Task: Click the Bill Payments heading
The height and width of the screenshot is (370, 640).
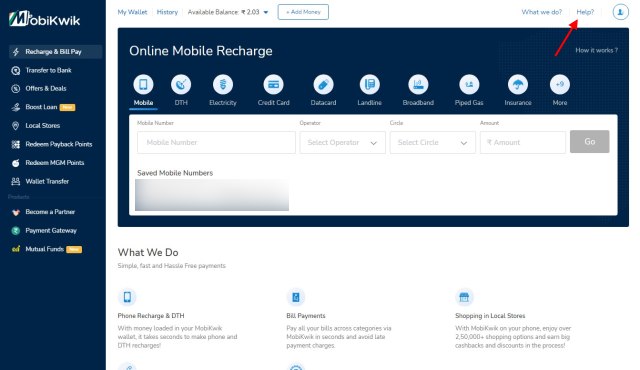Action: click(x=306, y=316)
